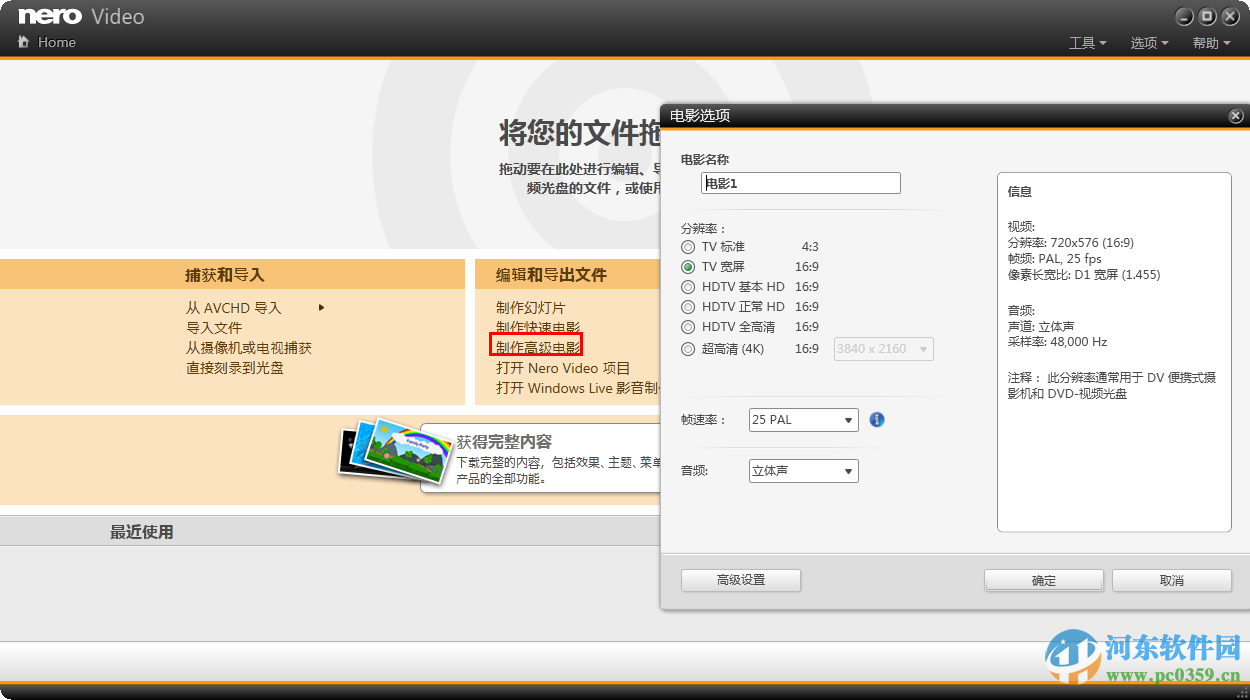Expand the 从 AVCHD 导入 submenu arrow
Screen dimensions: 1250x700
tap(320, 309)
